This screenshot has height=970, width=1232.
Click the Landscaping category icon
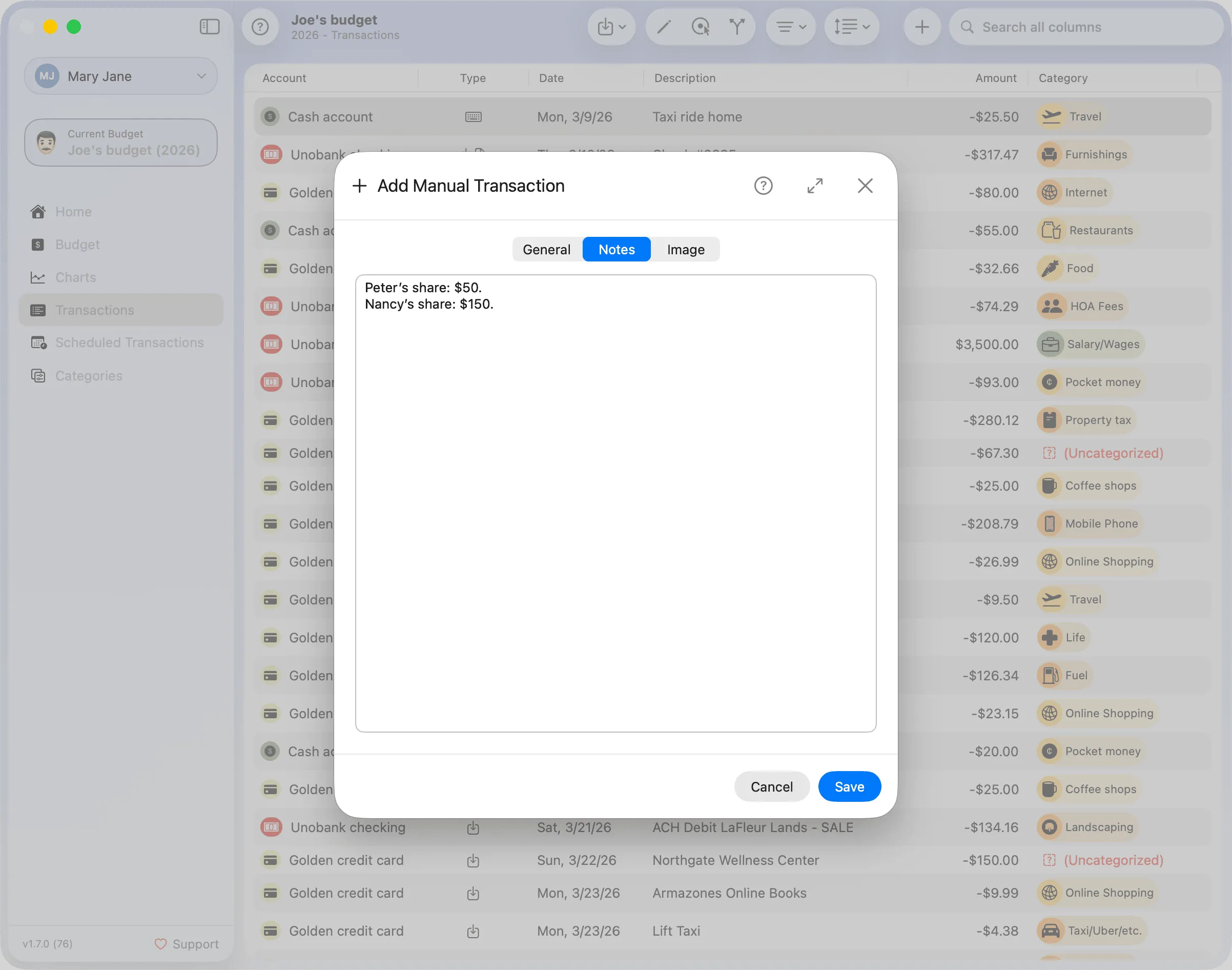click(x=1049, y=827)
